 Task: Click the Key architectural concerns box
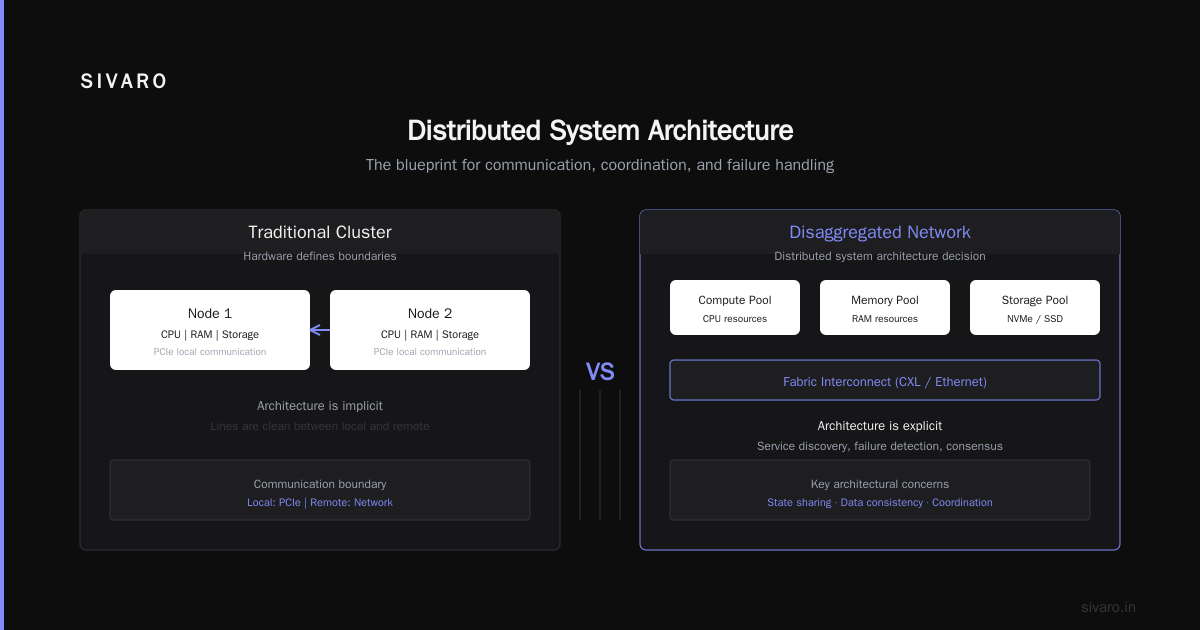(x=880, y=490)
